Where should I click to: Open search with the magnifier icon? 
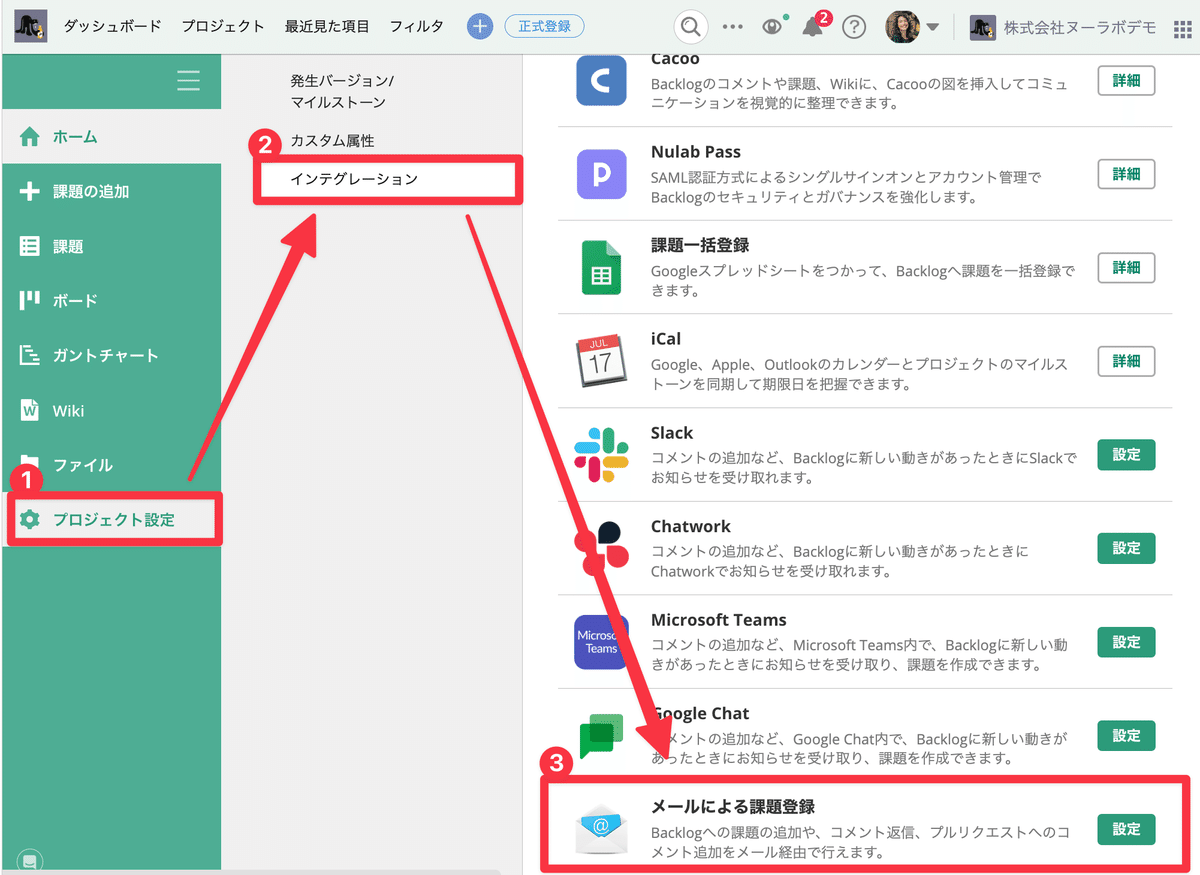coord(690,27)
